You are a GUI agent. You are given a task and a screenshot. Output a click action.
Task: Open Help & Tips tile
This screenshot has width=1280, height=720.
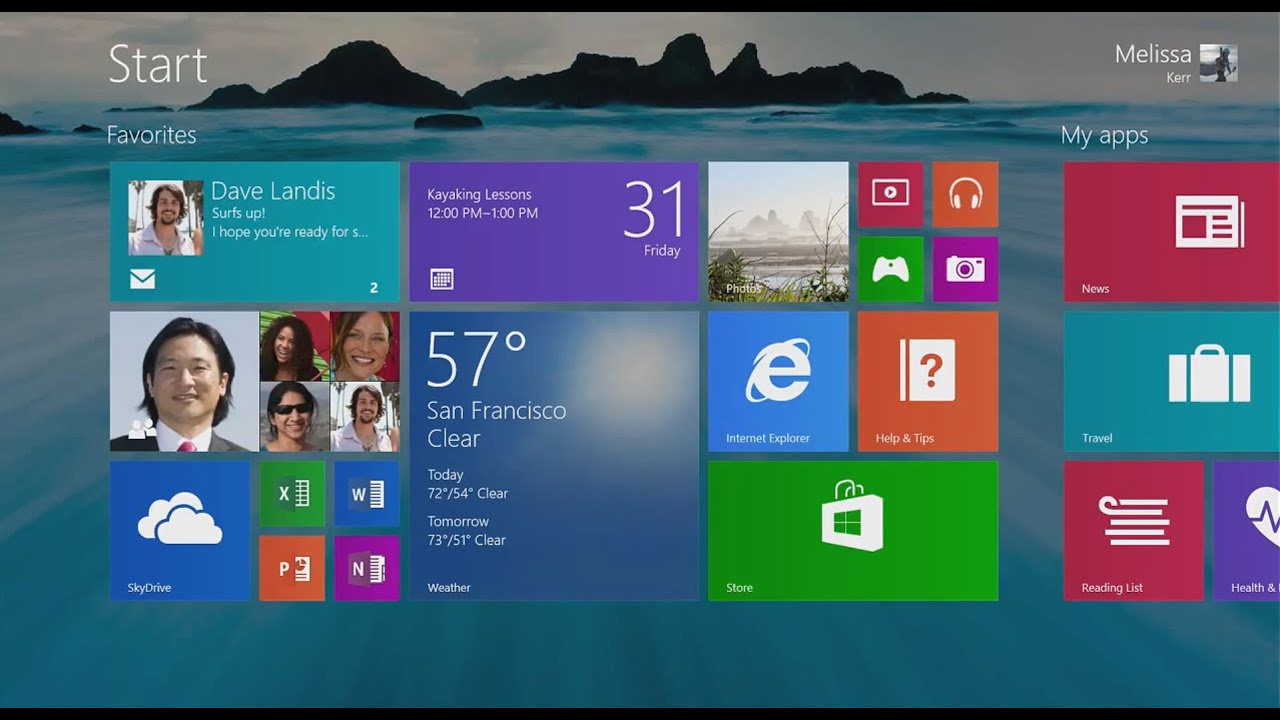click(928, 381)
